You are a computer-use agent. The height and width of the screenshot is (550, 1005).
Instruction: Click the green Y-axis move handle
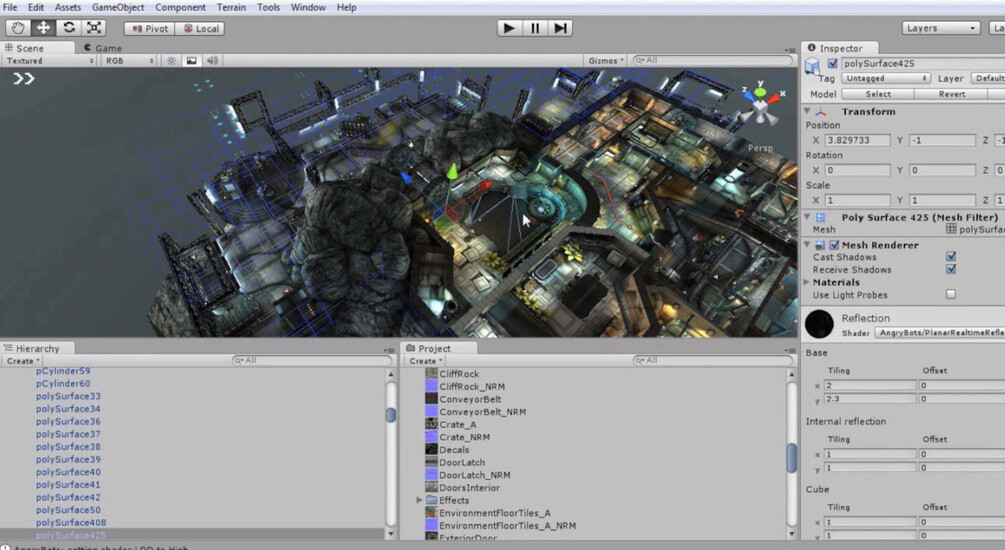pos(452,171)
